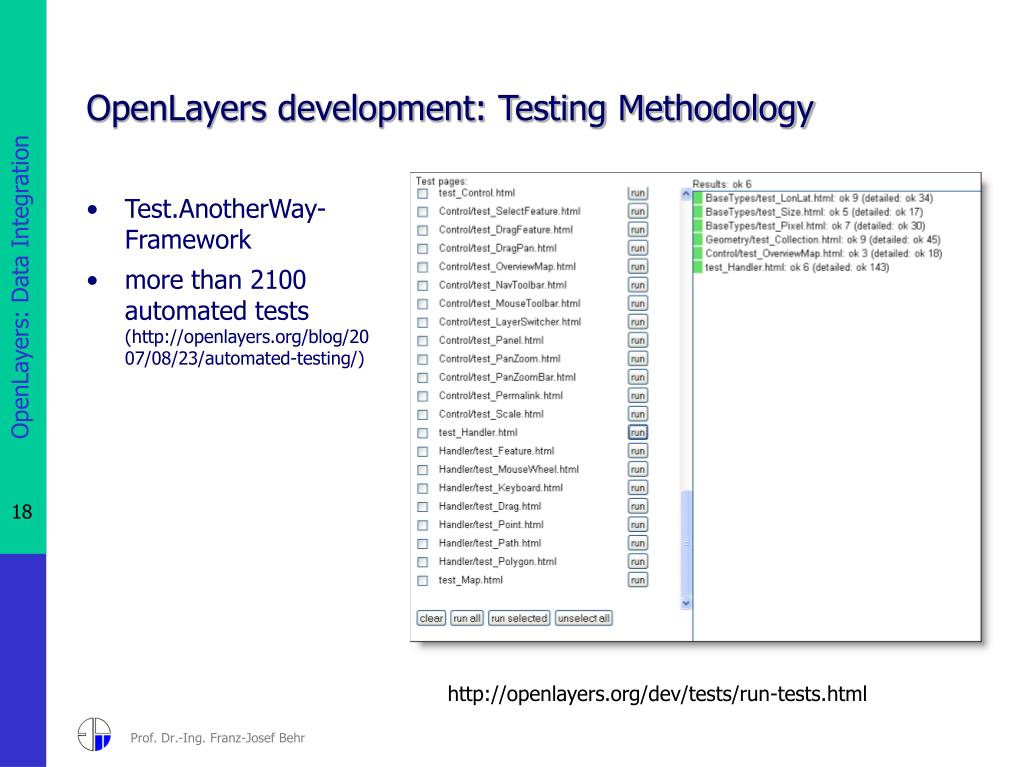Run the Control/test_Permalink.html test

click(x=637, y=395)
